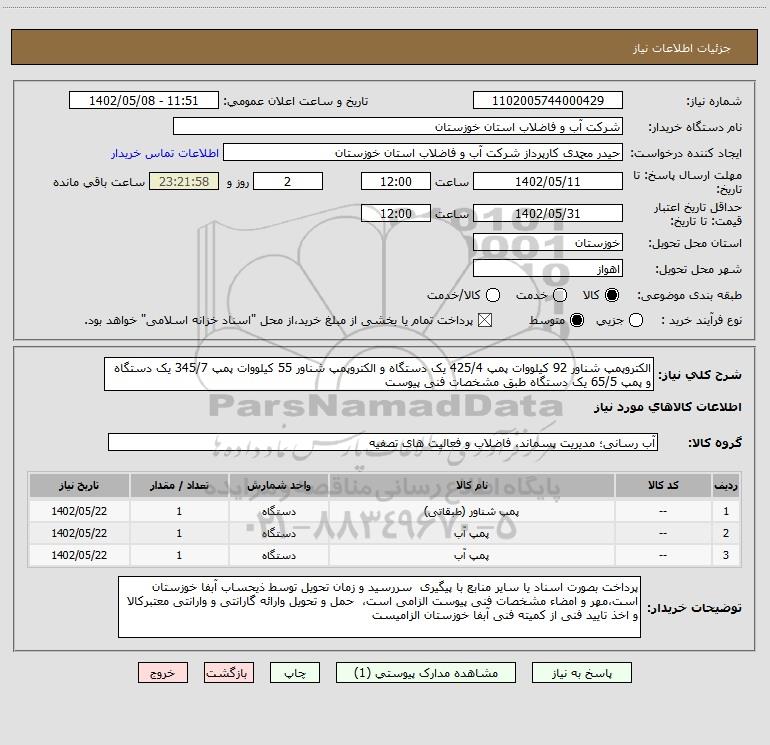Click the نام کالا column header
The image size is (770, 745).
click(471, 485)
